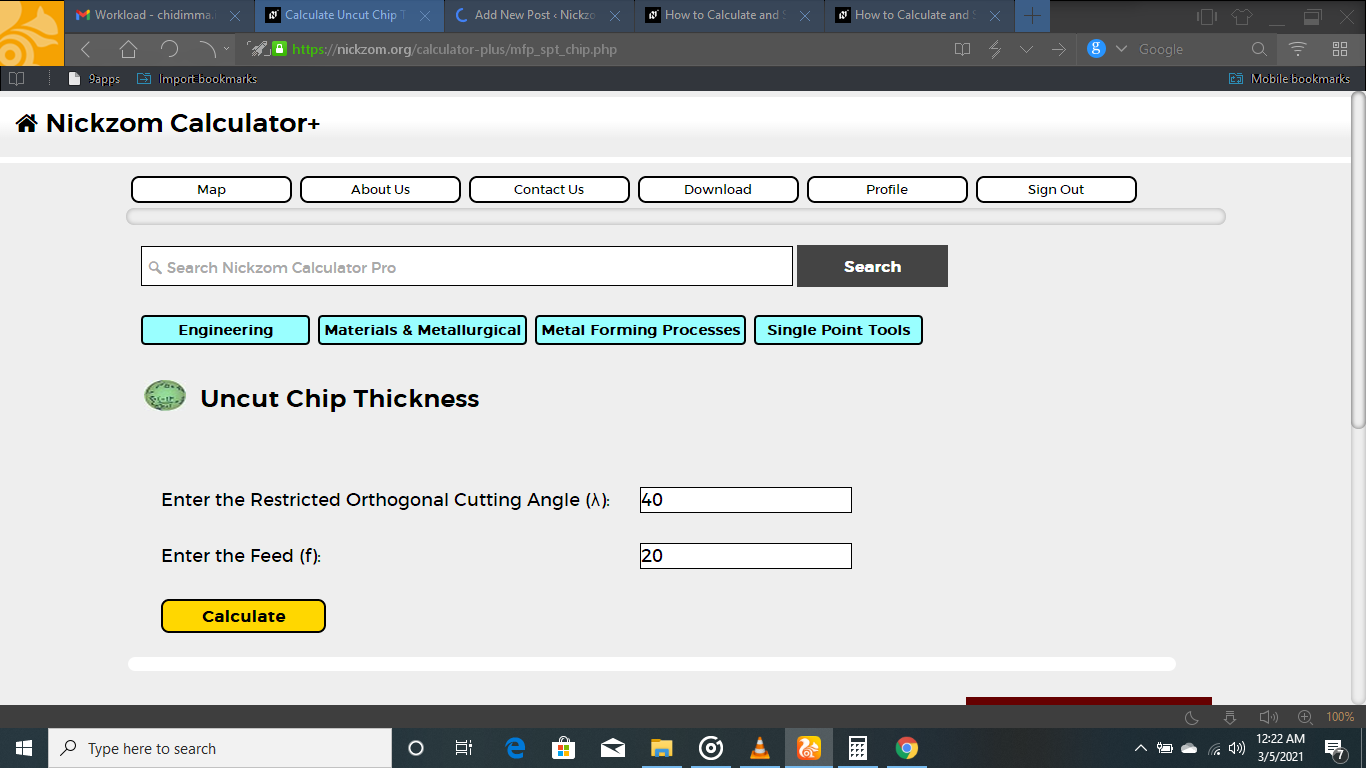
Task: Click the download arrow icon in status bar
Action: (1230, 717)
